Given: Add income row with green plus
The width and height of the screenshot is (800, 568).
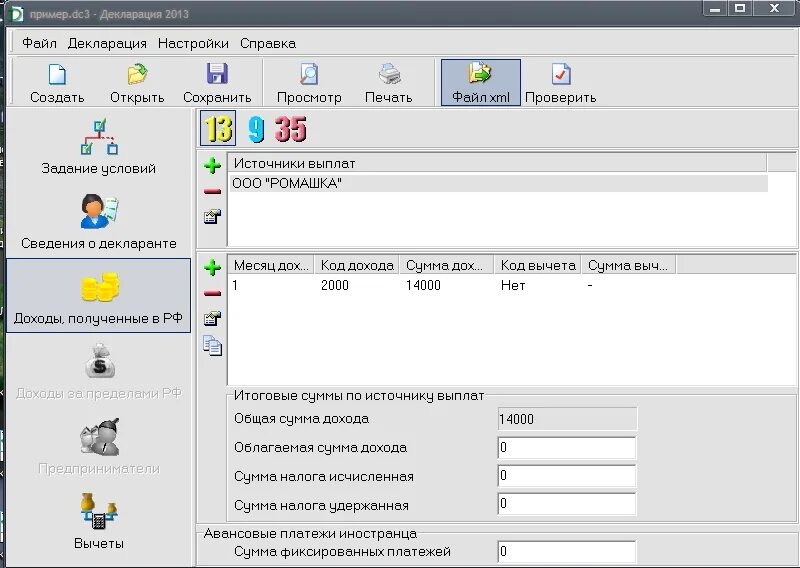Looking at the screenshot, I should (x=212, y=267).
